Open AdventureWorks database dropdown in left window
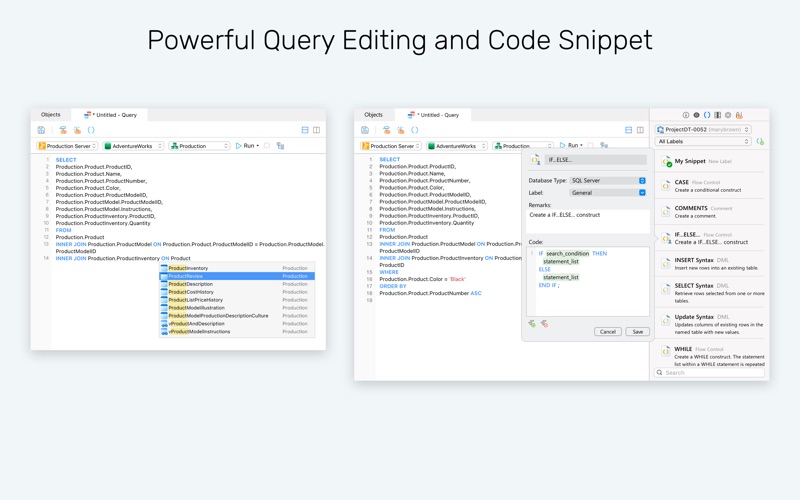 click(x=133, y=146)
